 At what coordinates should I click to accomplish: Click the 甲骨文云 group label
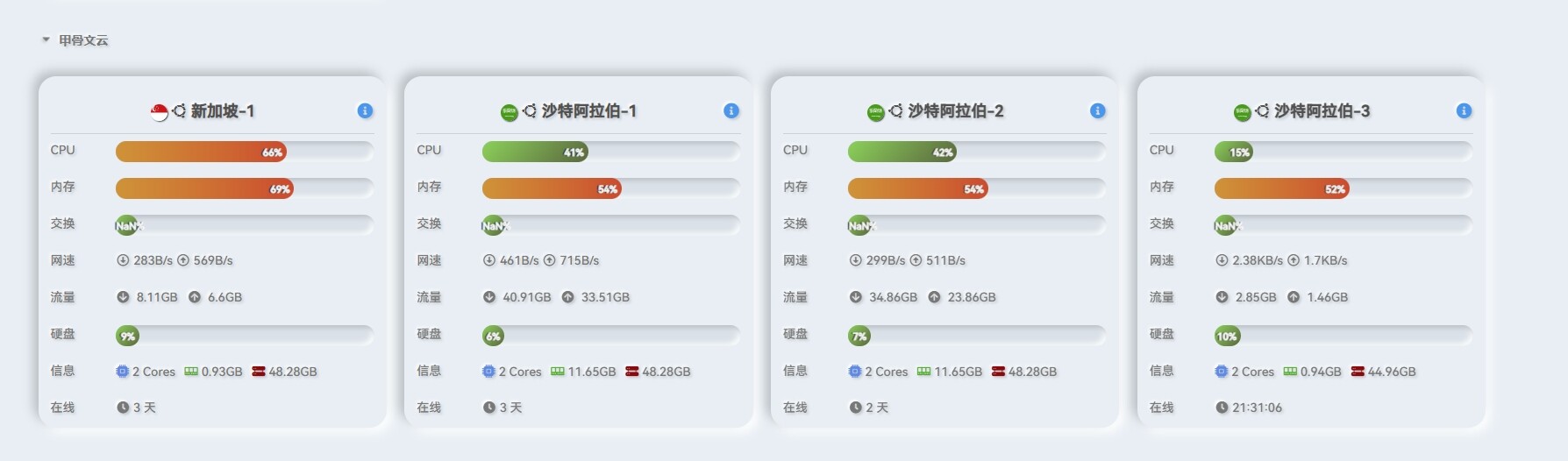pos(83,40)
